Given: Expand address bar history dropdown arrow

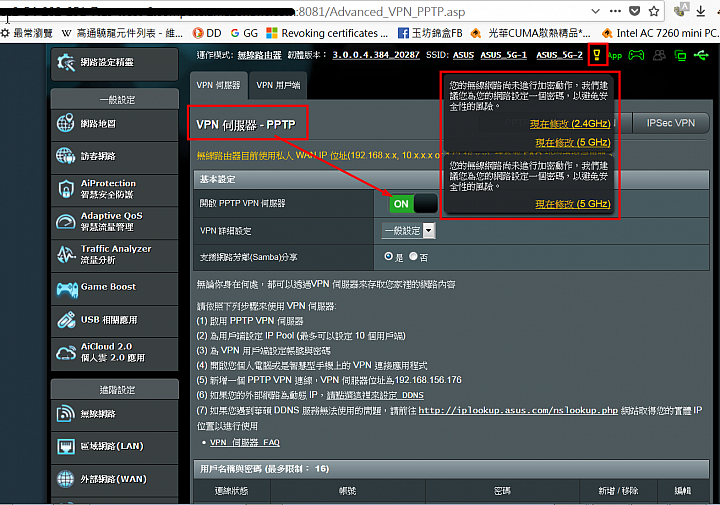Looking at the screenshot, I should click(x=596, y=11).
